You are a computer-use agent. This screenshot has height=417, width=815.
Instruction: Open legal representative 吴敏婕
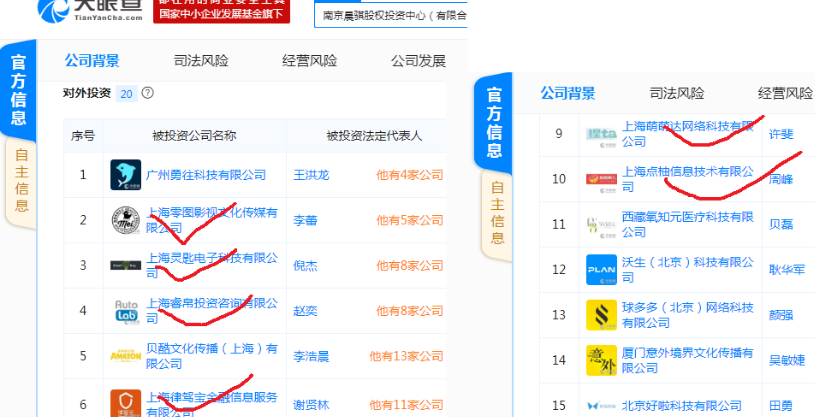click(787, 360)
